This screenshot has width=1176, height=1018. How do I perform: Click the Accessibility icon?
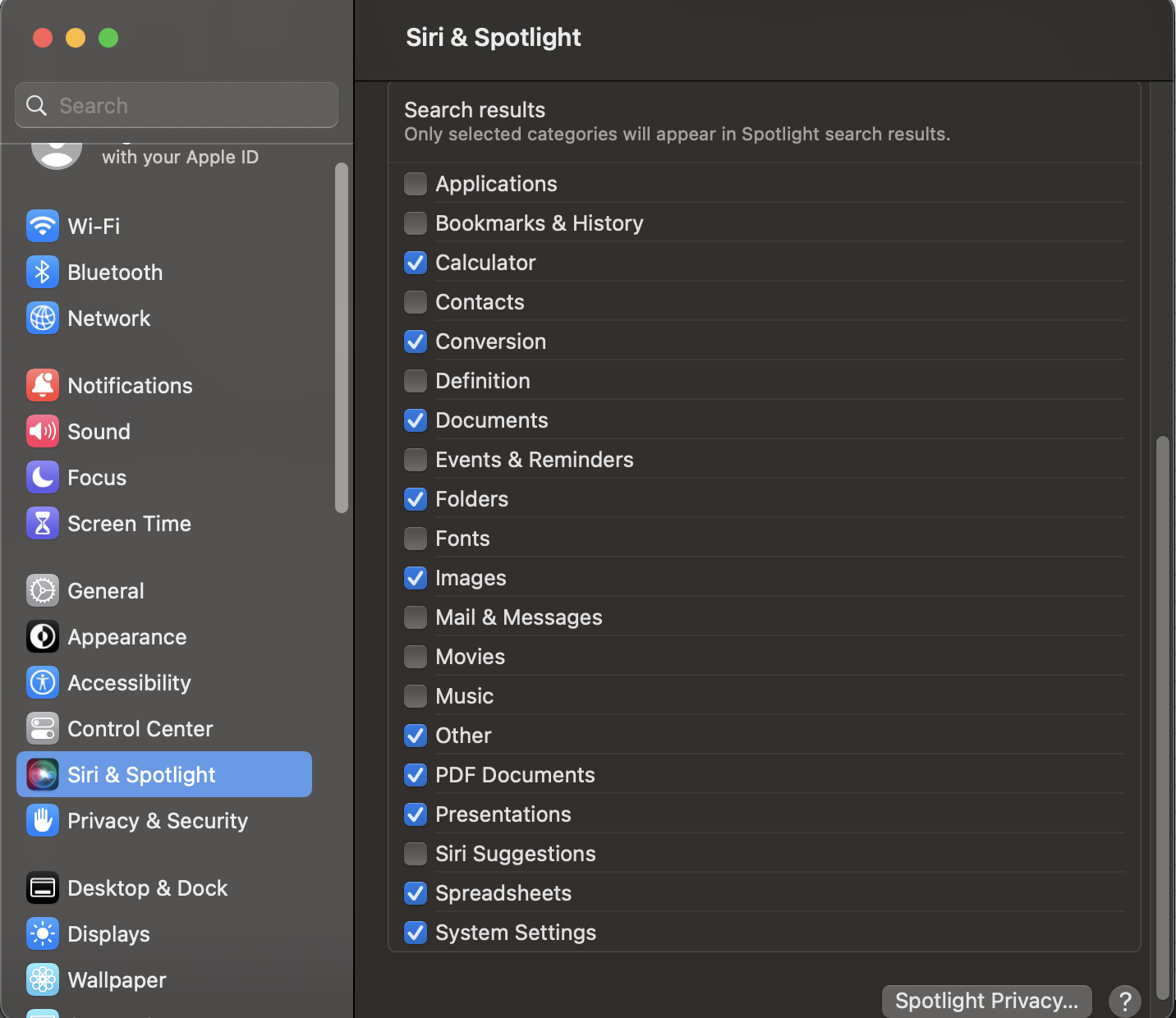43,682
